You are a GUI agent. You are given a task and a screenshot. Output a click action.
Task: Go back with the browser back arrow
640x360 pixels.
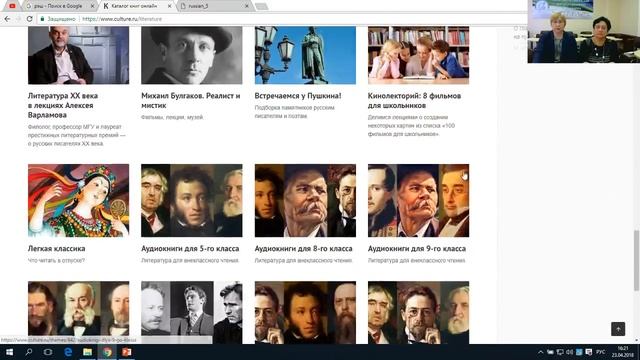(x=7, y=19)
